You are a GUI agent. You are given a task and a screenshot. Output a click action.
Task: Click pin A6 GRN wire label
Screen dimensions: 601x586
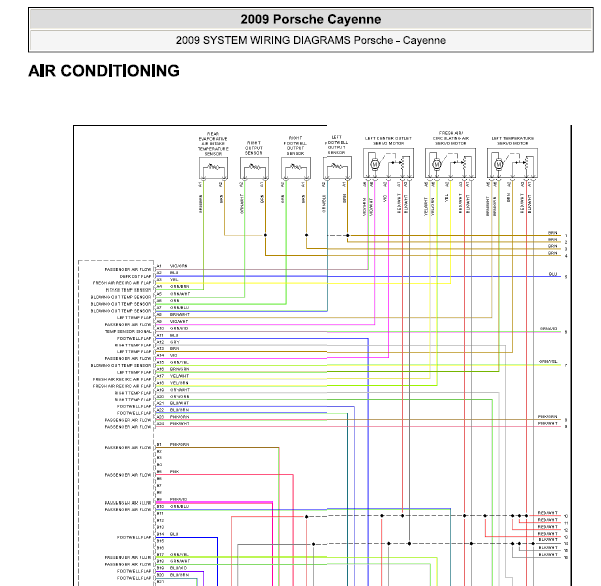tap(174, 301)
